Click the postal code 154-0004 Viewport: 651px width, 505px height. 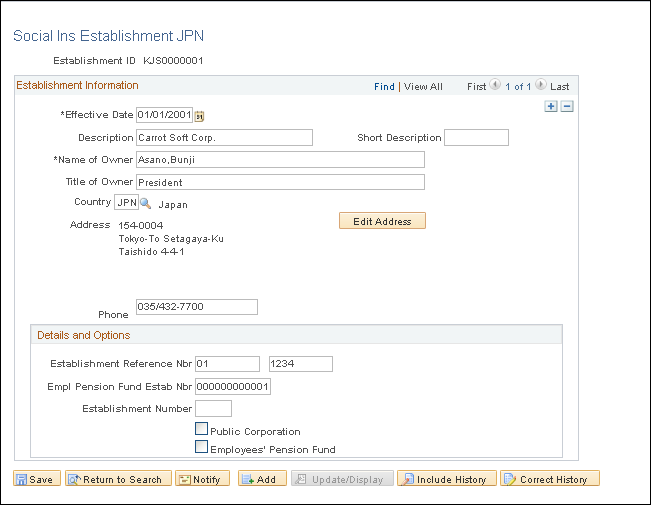click(x=141, y=226)
